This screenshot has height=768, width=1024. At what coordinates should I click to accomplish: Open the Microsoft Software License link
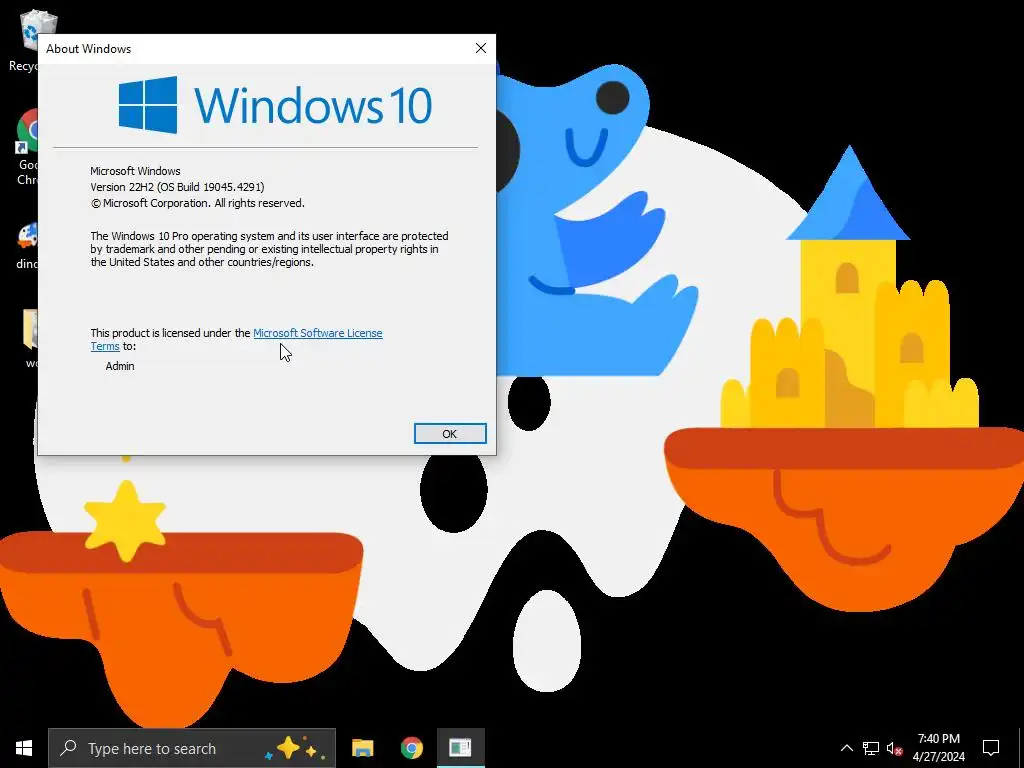tap(317, 333)
